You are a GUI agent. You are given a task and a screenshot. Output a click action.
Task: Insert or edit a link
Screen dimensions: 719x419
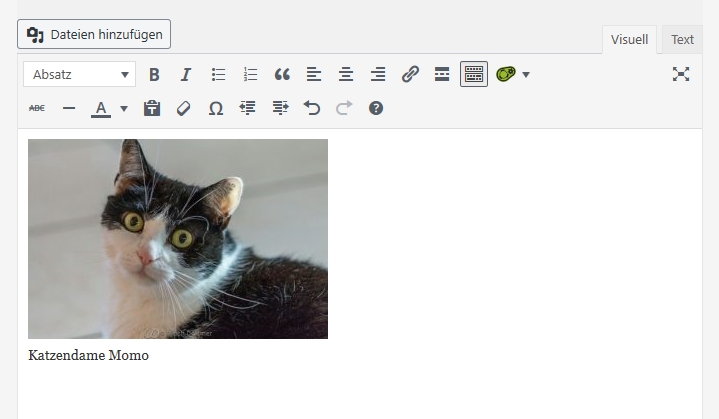(x=410, y=74)
